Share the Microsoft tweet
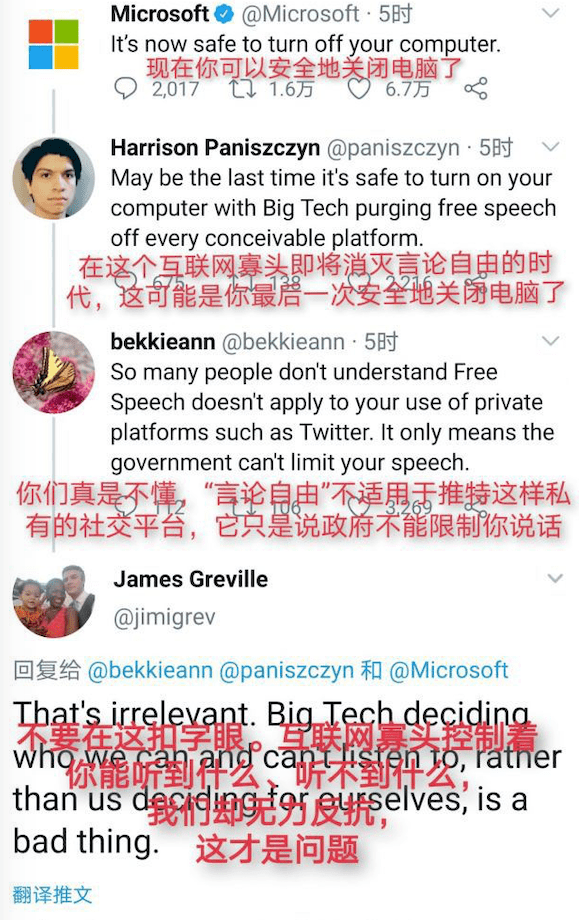The width and height of the screenshot is (579, 920). [x=476, y=89]
